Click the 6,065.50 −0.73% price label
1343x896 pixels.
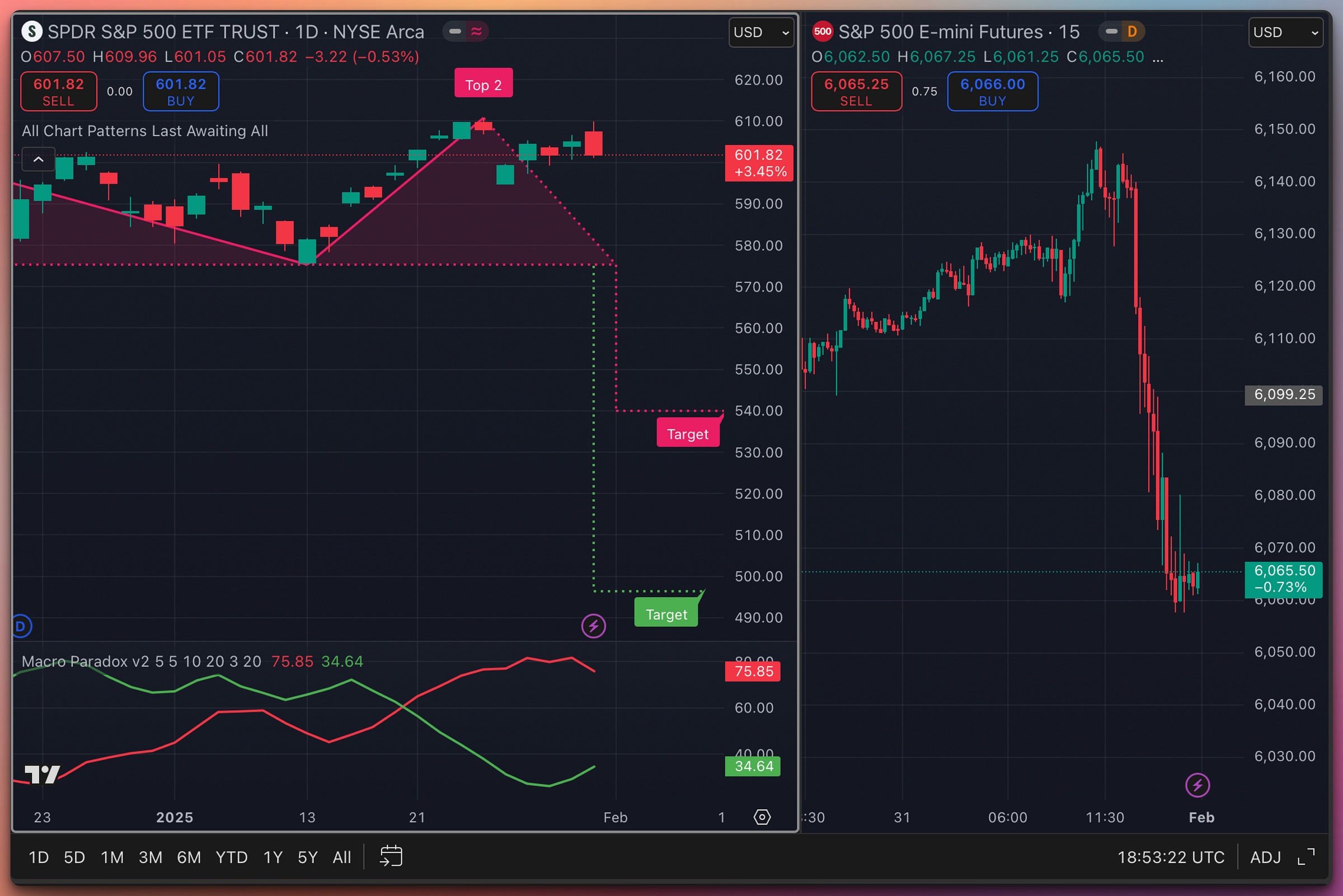[1284, 578]
